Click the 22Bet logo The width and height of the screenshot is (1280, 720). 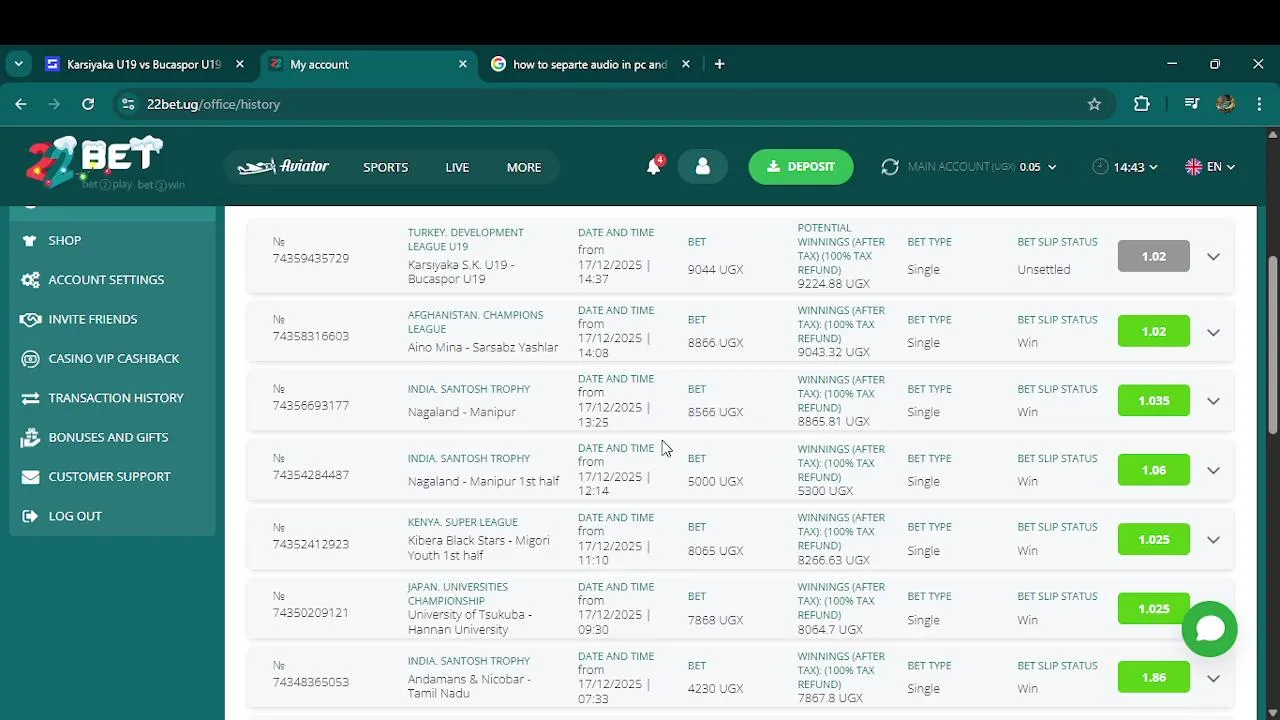click(x=95, y=162)
